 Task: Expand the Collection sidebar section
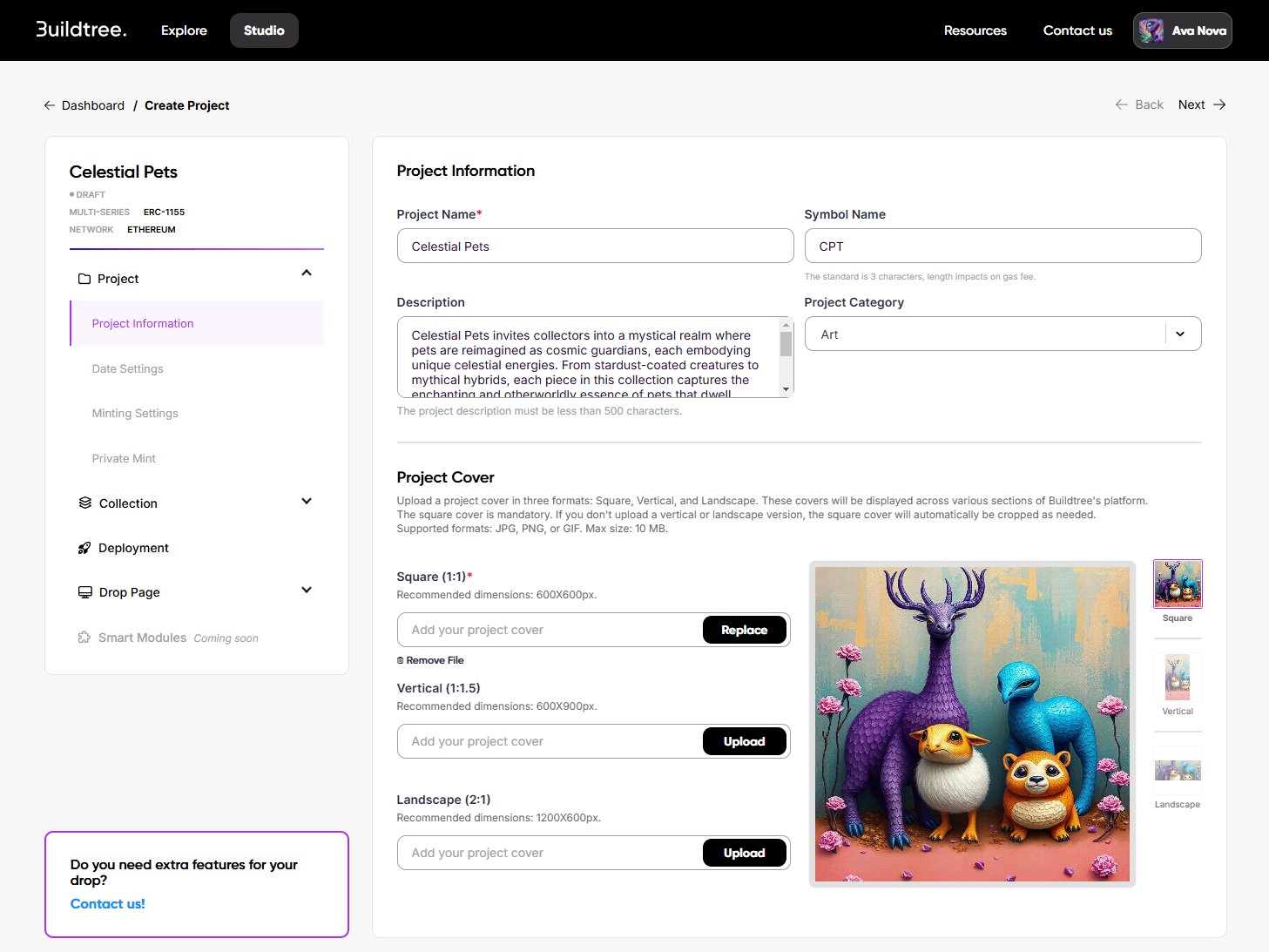307,501
